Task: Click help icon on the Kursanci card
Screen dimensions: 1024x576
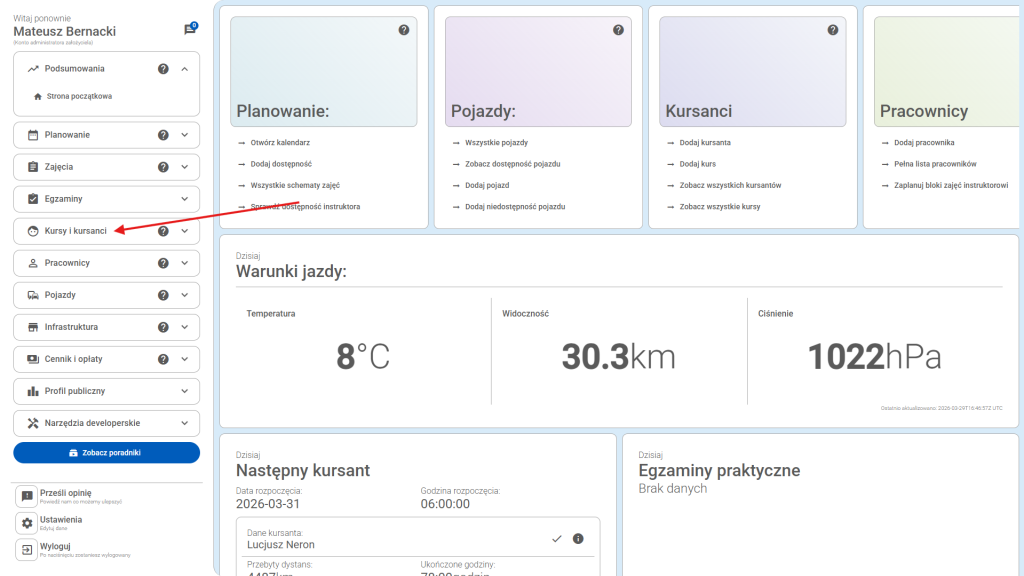Action: (833, 30)
